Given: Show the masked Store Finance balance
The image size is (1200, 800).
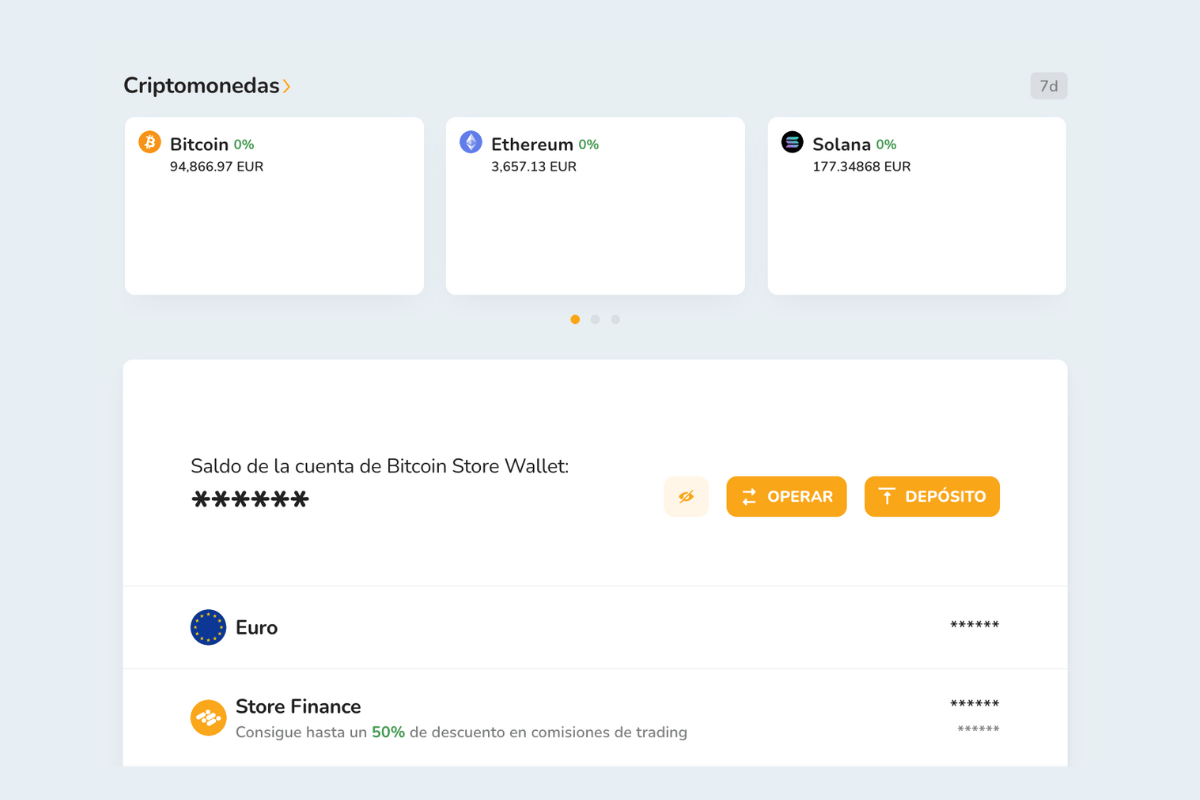Looking at the screenshot, I should [x=974, y=705].
